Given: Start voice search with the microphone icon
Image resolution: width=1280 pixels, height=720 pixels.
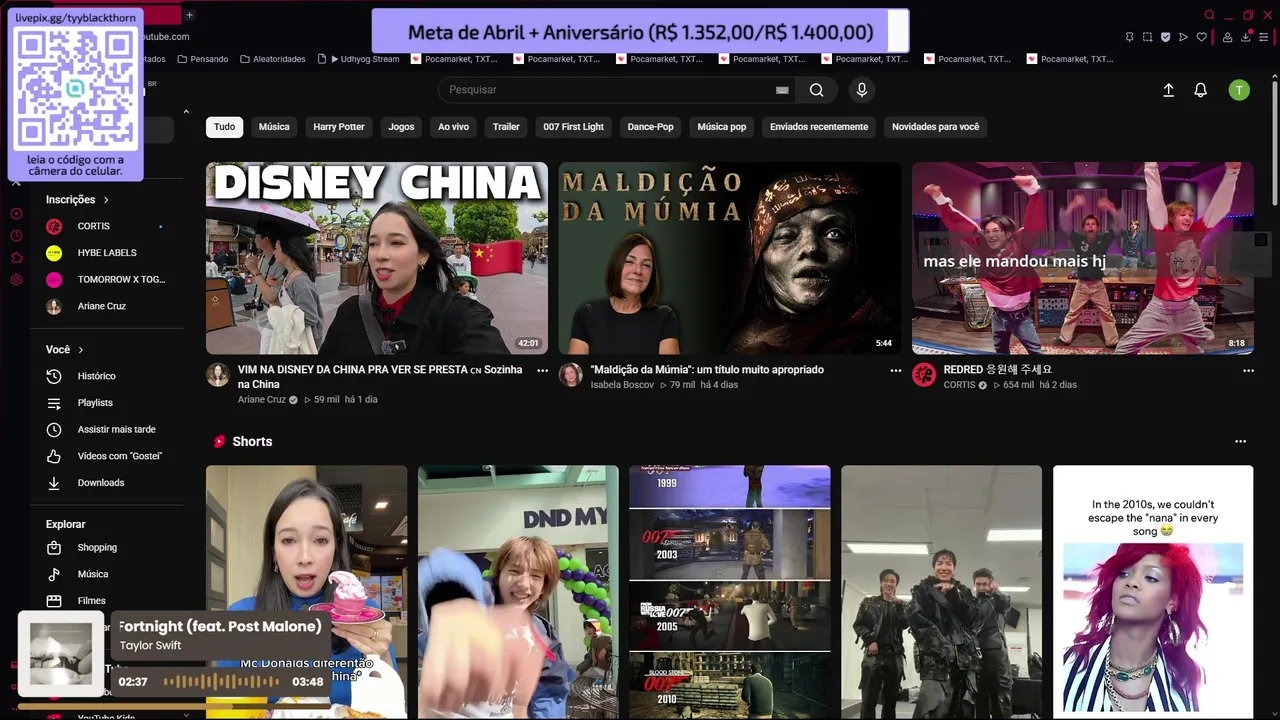Looking at the screenshot, I should [x=862, y=90].
